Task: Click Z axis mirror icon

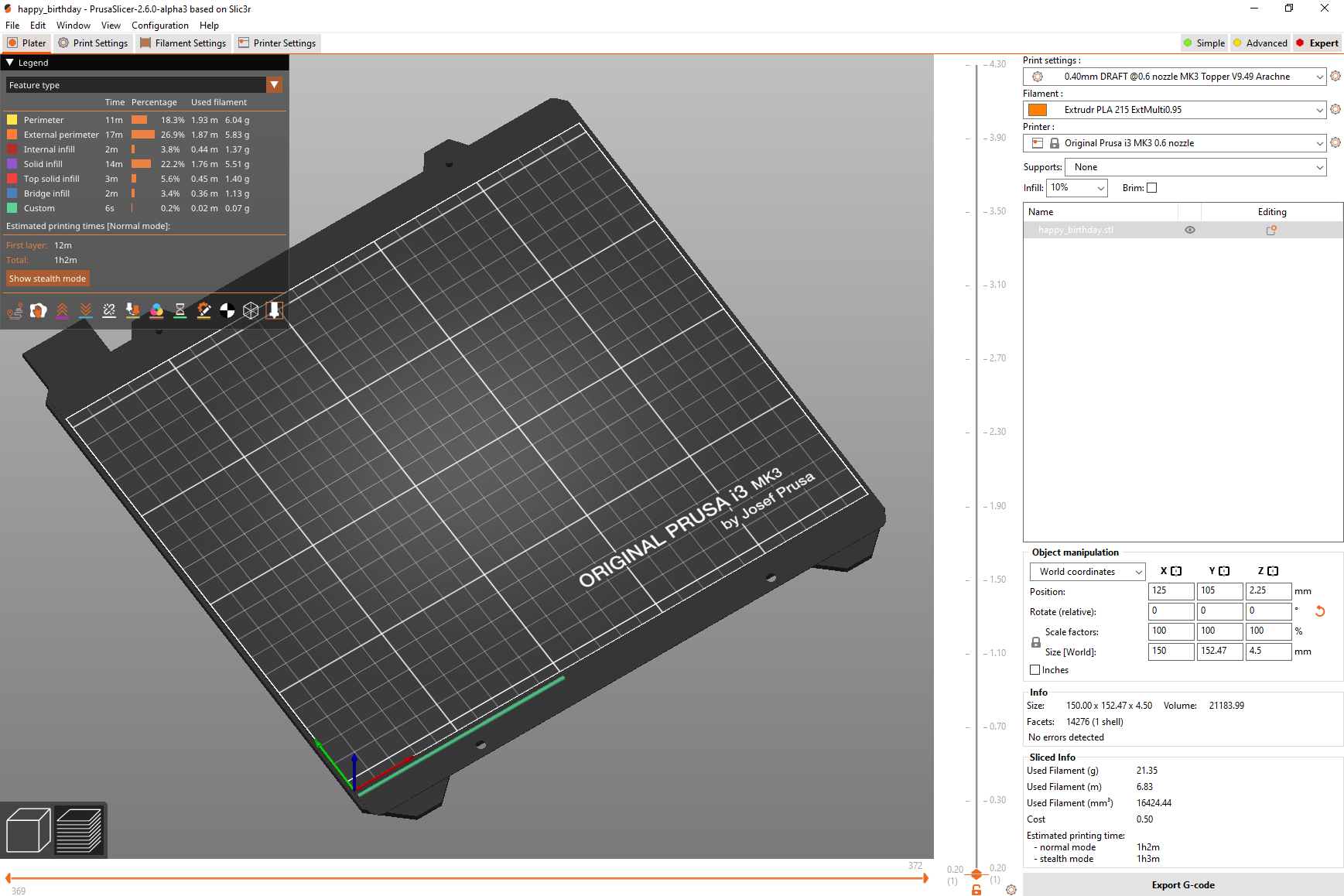Action: tap(1273, 571)
